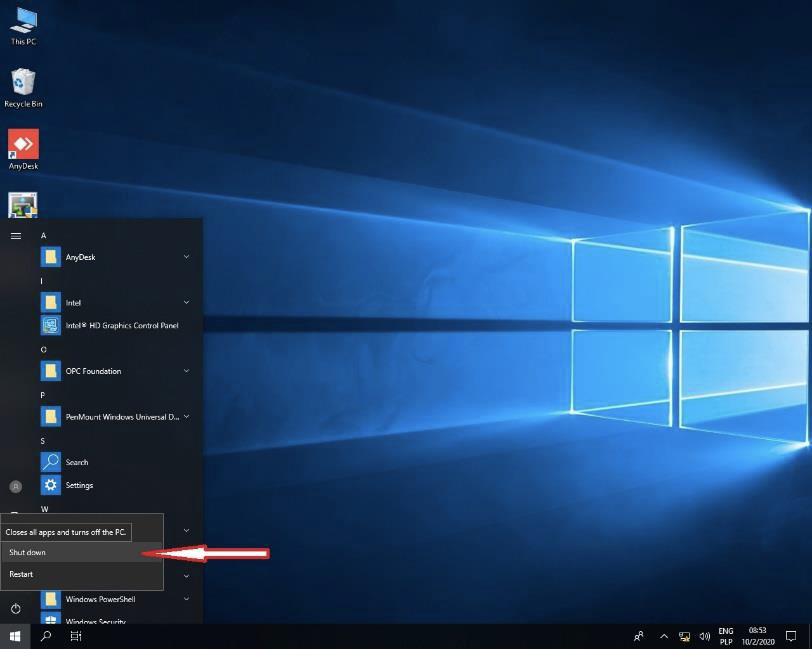
Task: Click the Windows Start button
Action: 15,636
